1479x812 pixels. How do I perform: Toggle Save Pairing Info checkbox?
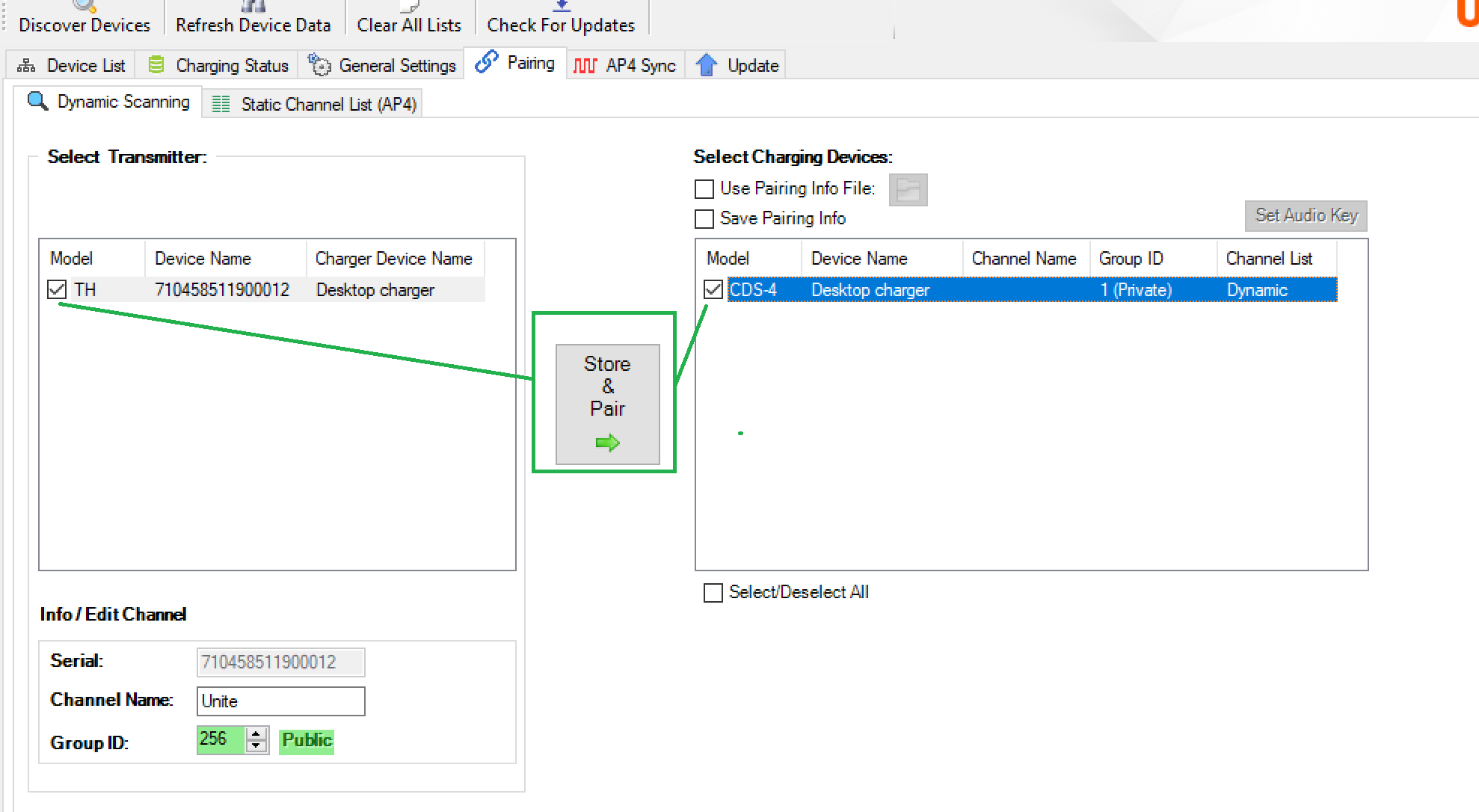pyautogui.click(x=704, y=219)
